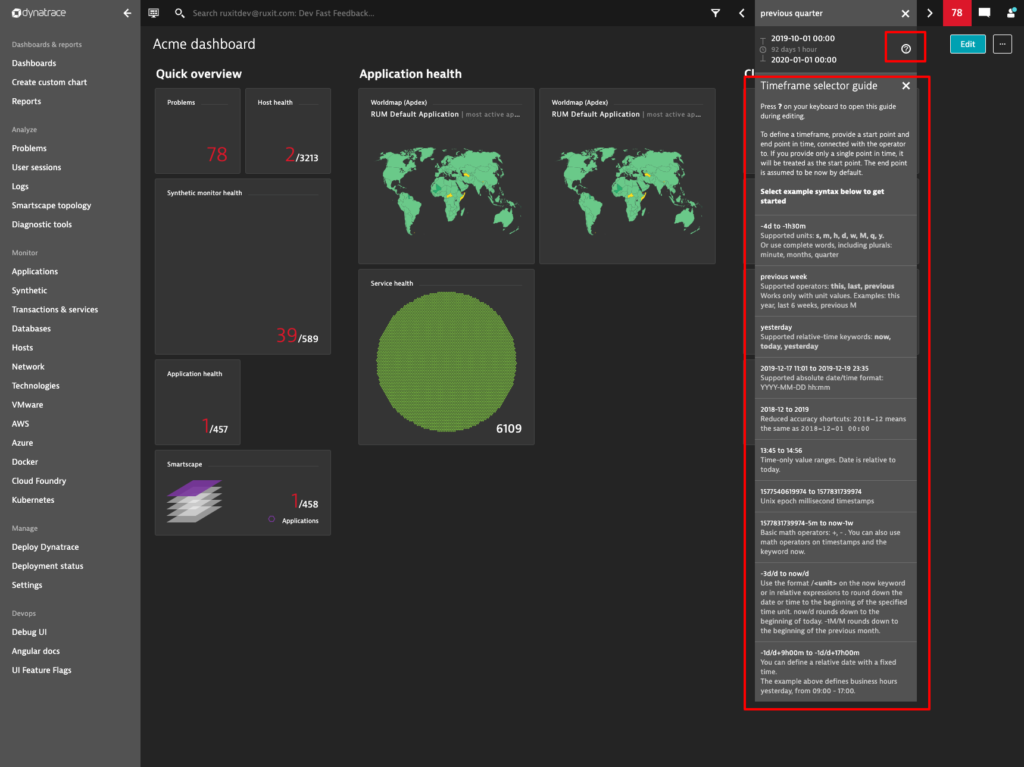1024x767 pixels.
Task: Select AWS in the sidebar
Action: pos(20,423)
